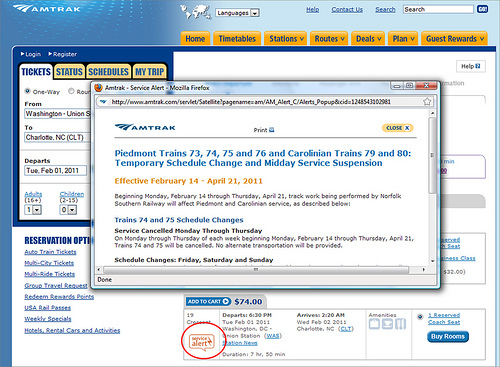The image size is (500, 367).
Task: Open Weekly Specials link
Action: point(48,319)
